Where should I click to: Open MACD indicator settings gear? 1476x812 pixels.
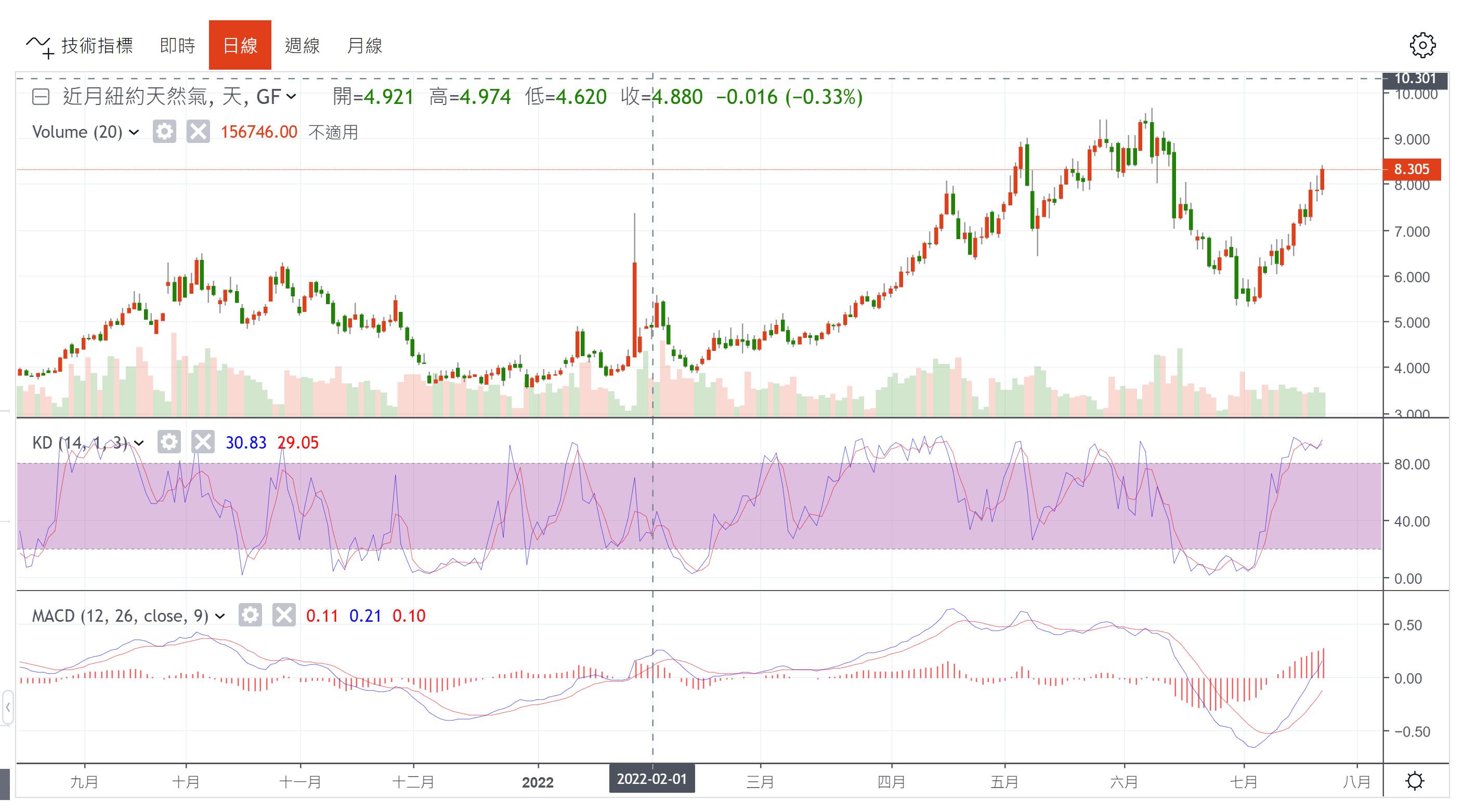(251, 615)
